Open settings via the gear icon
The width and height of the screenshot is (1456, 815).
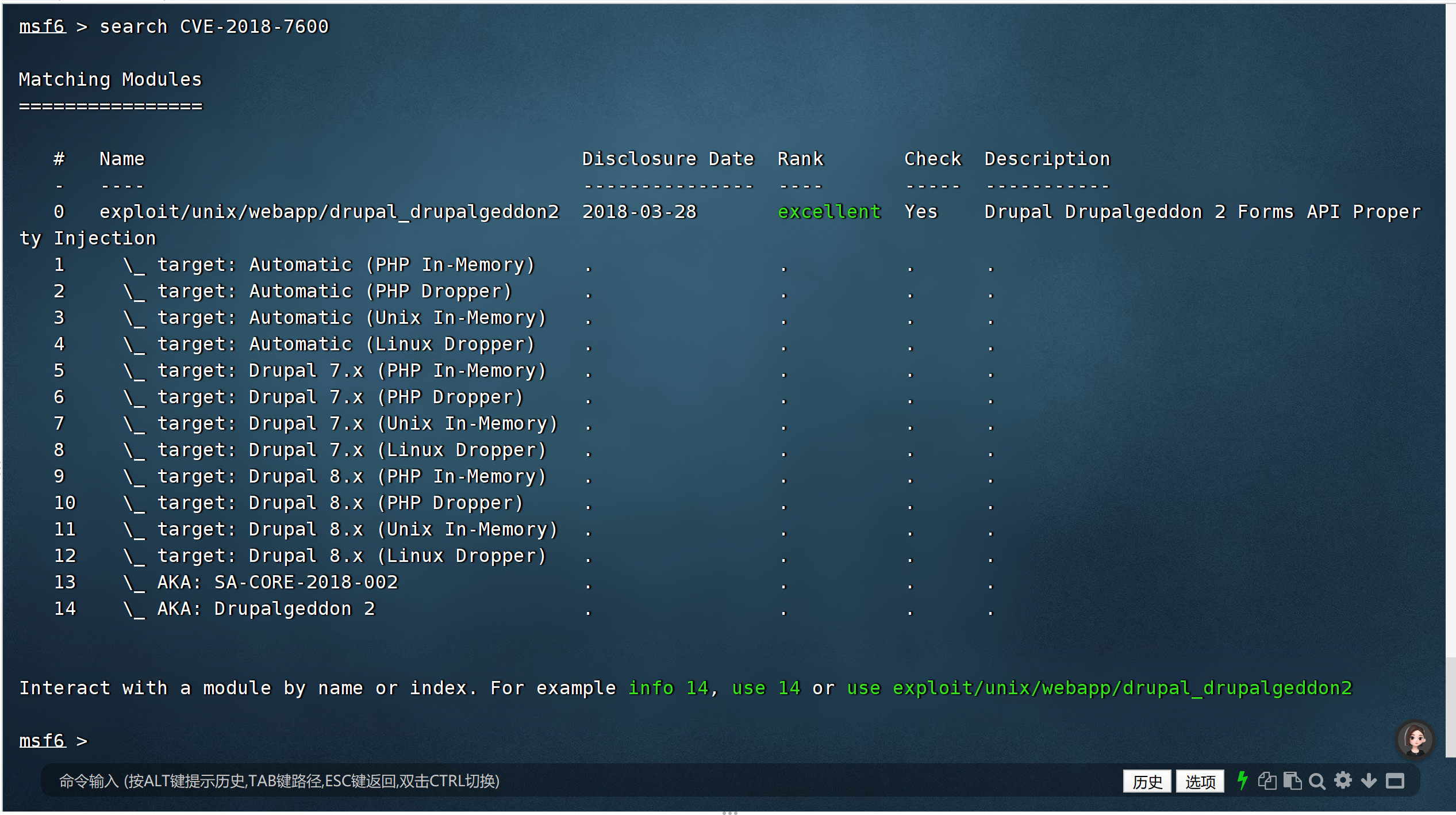(x=1343, y=780)
